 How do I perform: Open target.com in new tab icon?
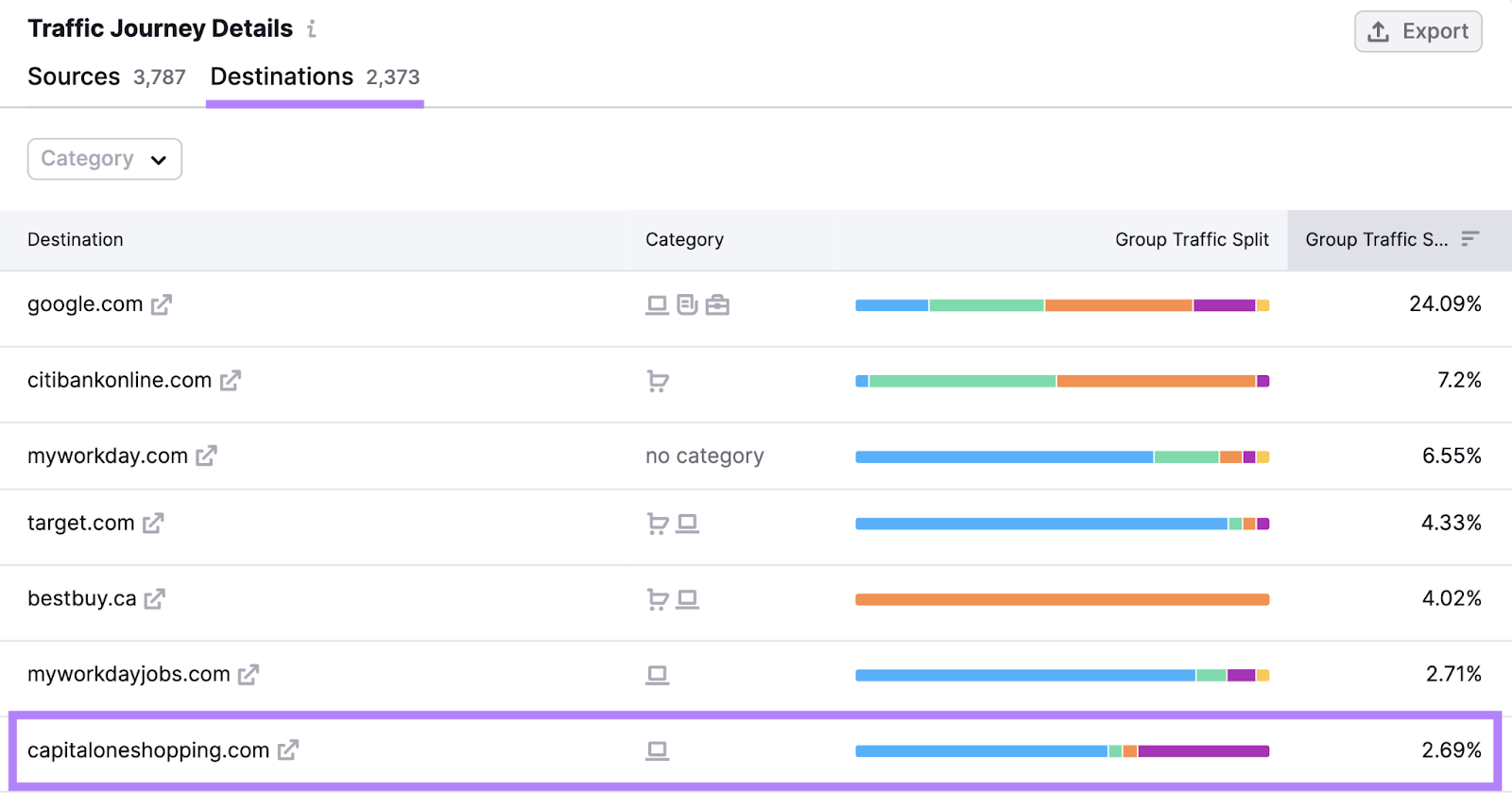pyautogui.click(x=153, y=523)
